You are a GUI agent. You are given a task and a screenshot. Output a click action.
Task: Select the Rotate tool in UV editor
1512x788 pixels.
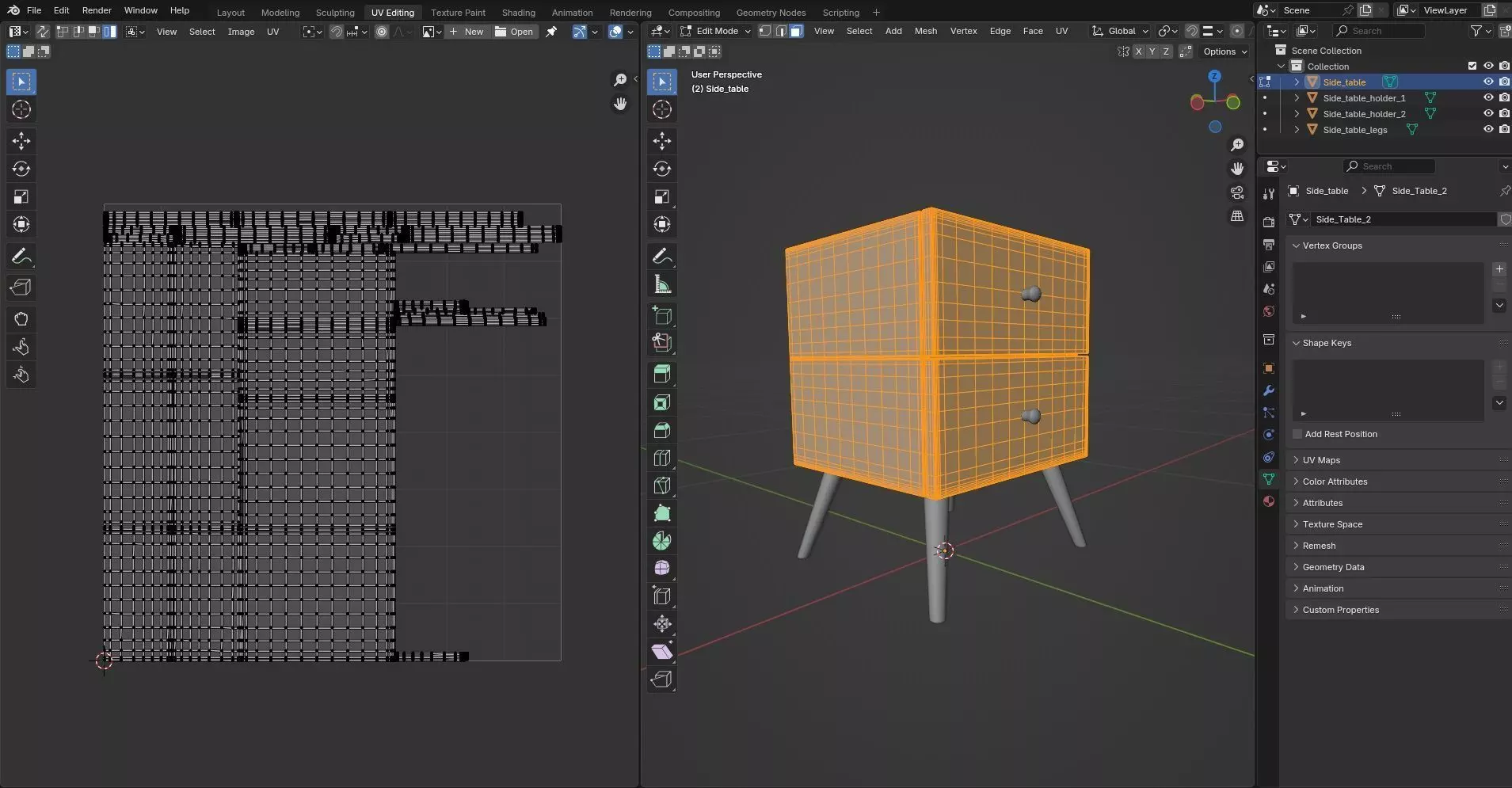point(21,169)
